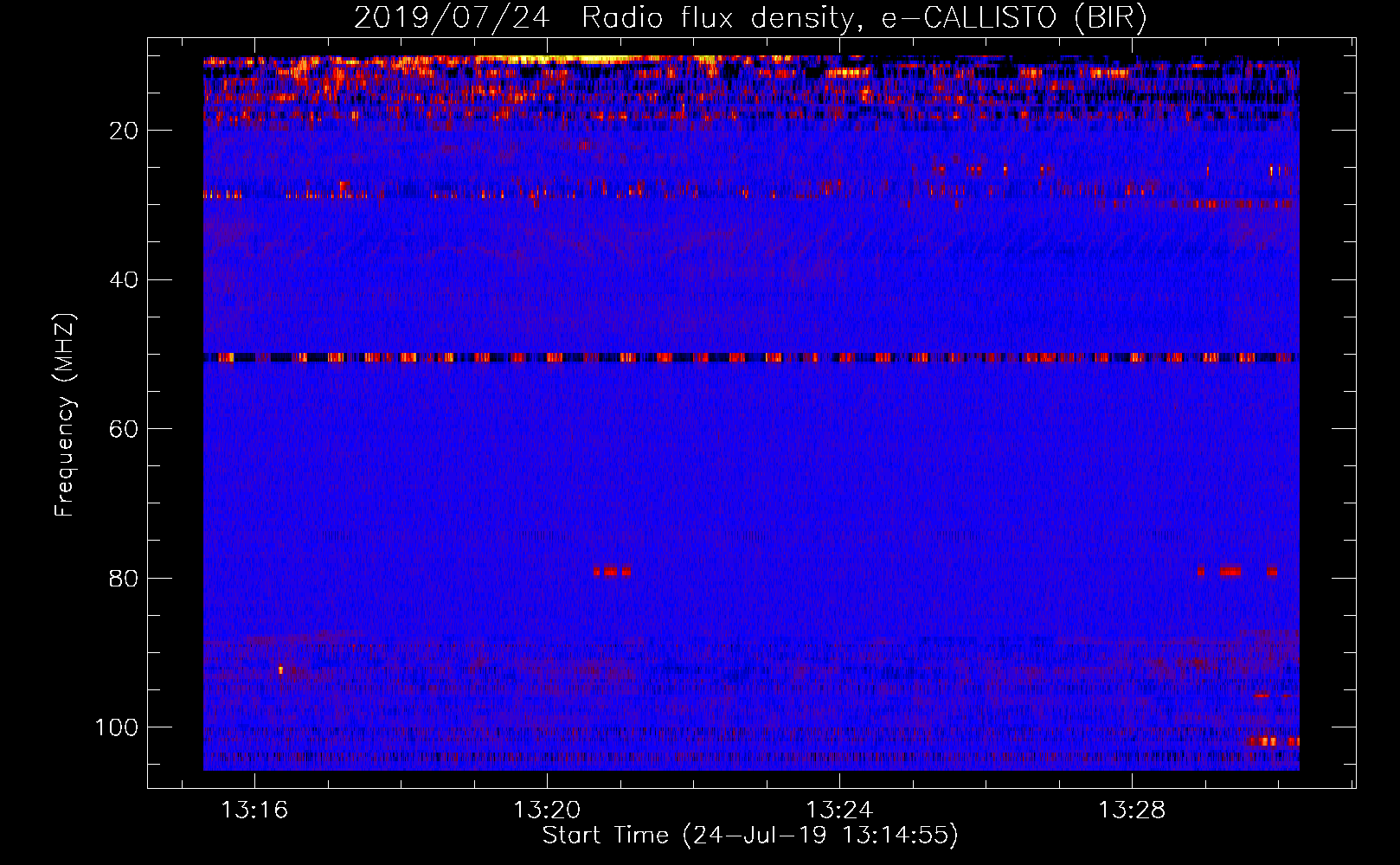The height and width of the screenshot is (865, 1400).
Task: Click the time tick label '13:20'
Action: click(x=547, y=811)
